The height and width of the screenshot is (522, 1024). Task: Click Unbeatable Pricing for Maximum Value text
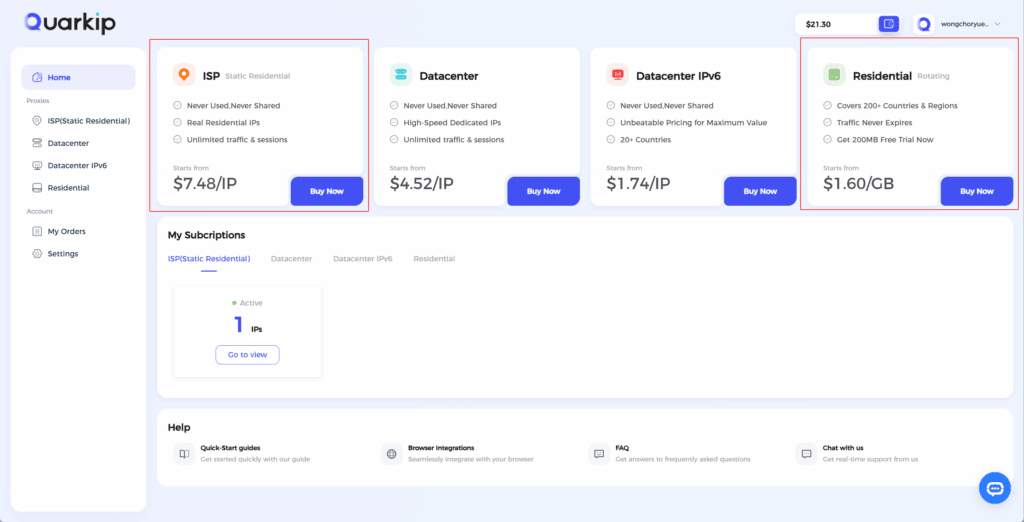(x=694, y=122)
